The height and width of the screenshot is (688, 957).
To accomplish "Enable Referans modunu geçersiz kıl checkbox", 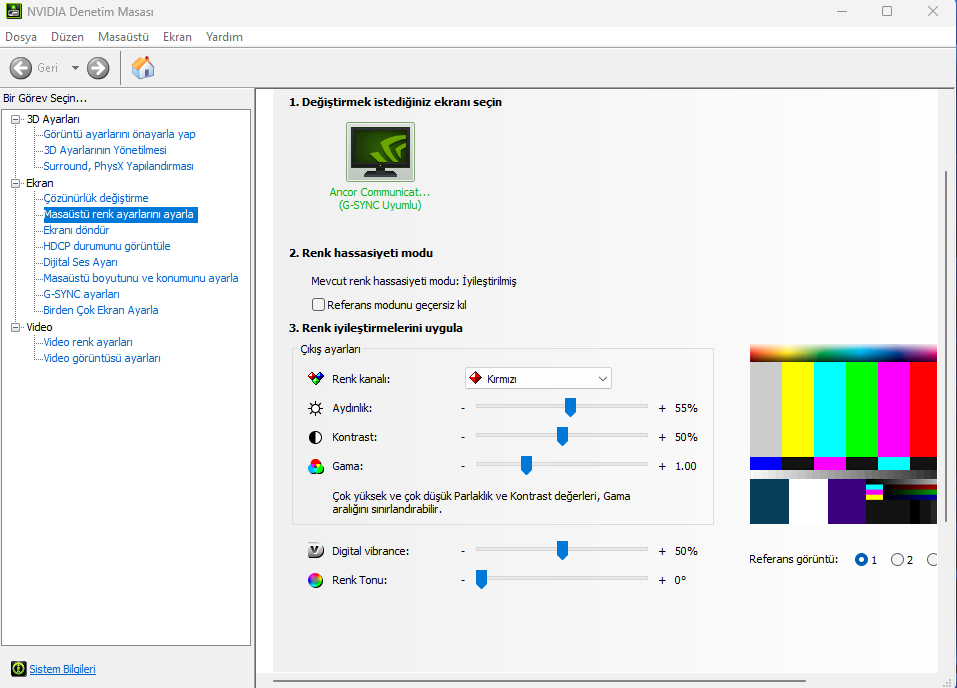I will [318, 304].
